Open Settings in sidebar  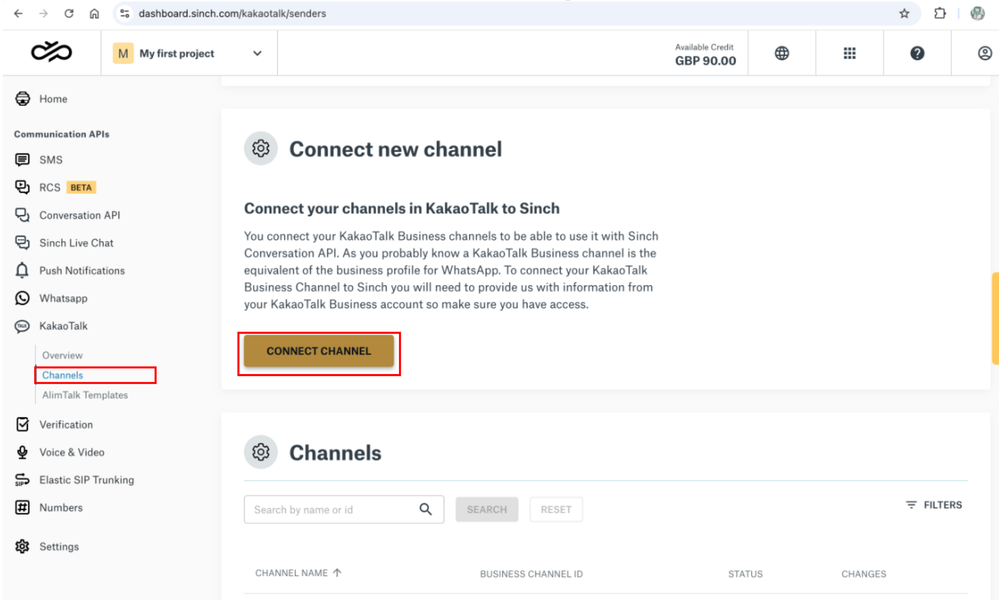[47, 546]
